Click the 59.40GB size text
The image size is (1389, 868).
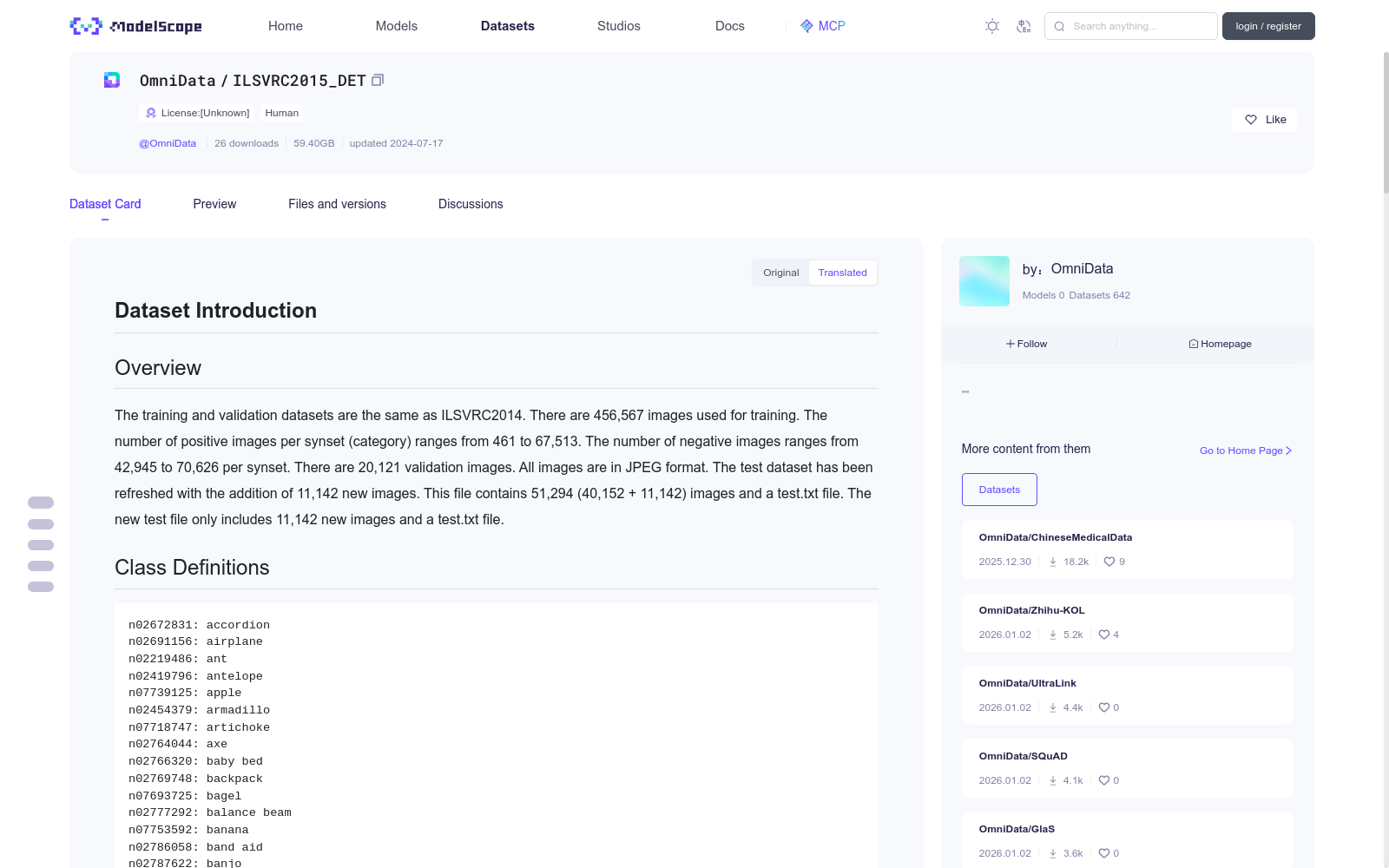point(314,143)
